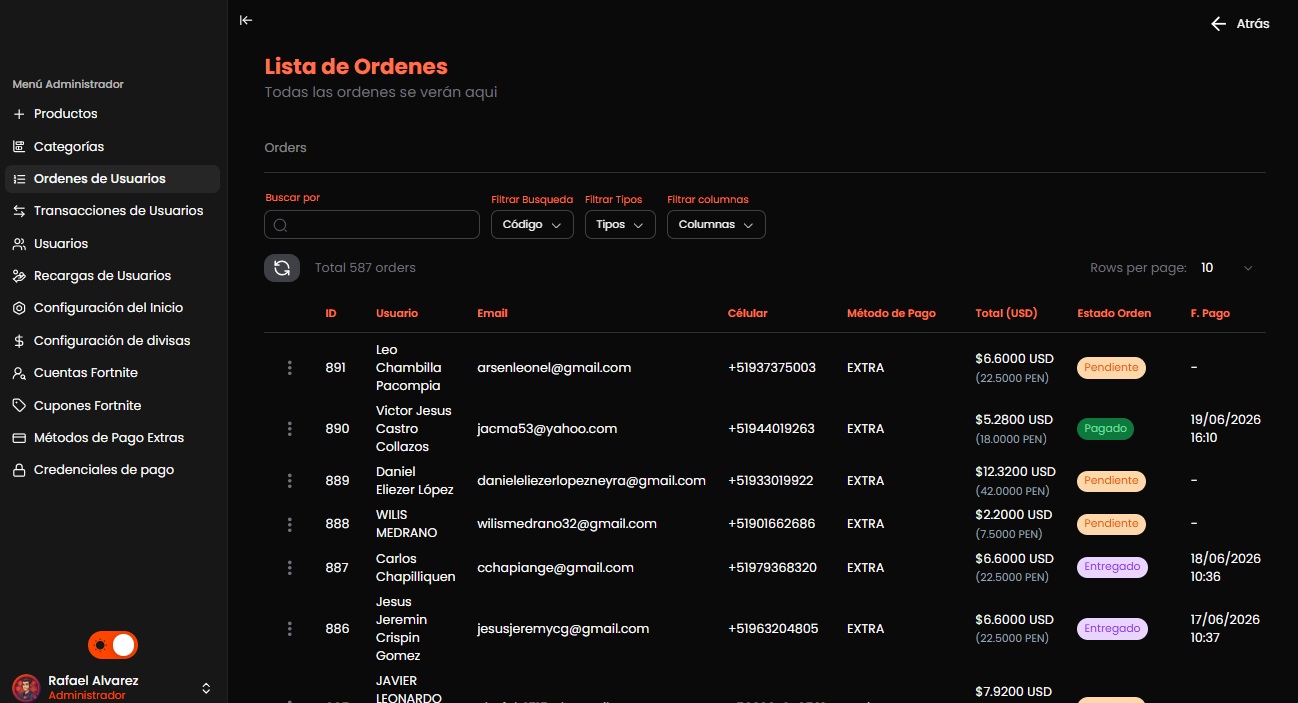The height and width of the screenshot is (703, 1298).
Task: Click the Lista de Ordenes heading
Action: pos(356,67)
